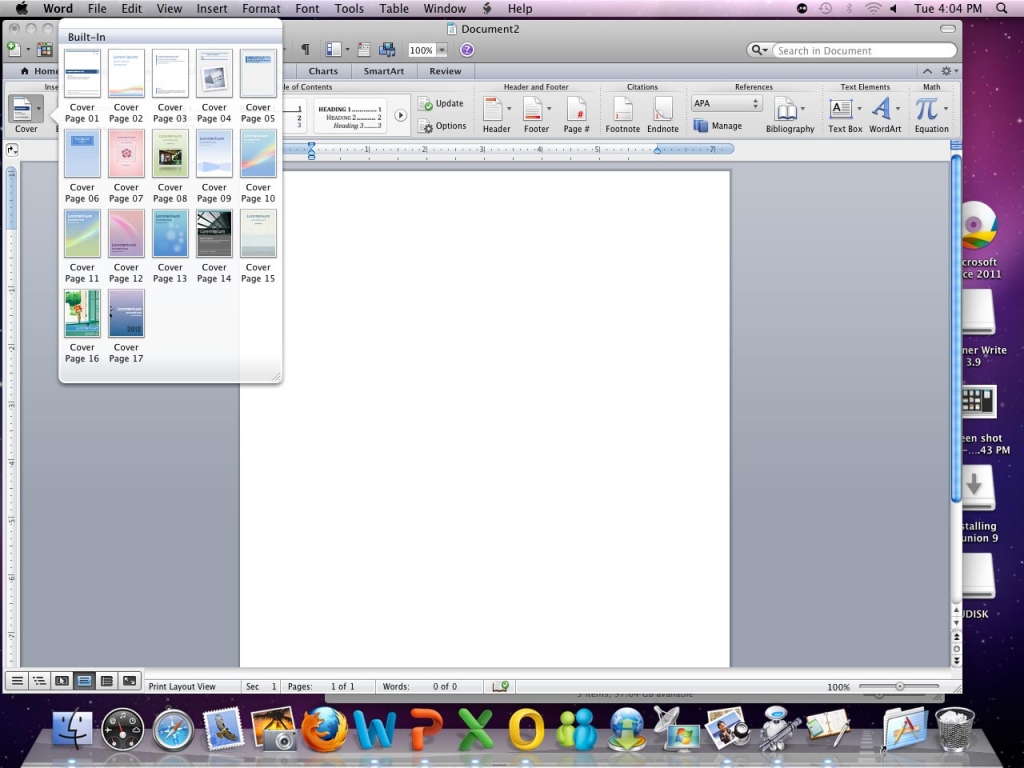Viewport: 1024px width, 768px height.
Task: Click the Pages 1 of 1 status entry
Action: click(x=321, y=686)
